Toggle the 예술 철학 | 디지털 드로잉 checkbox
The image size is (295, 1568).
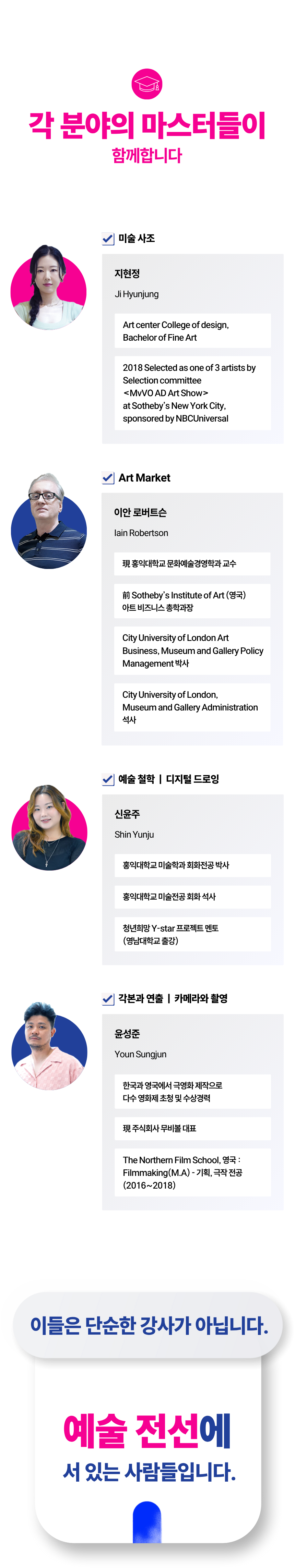pos(108,779)
